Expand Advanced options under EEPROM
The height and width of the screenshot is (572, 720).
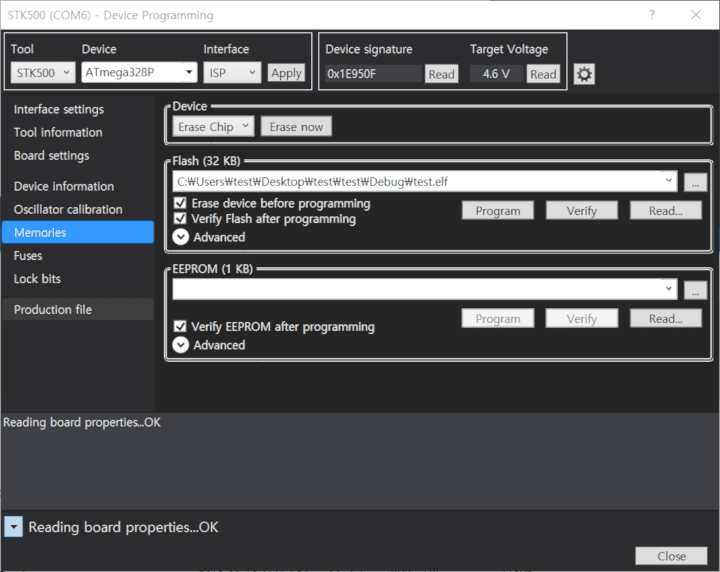(x=180, y=345)
